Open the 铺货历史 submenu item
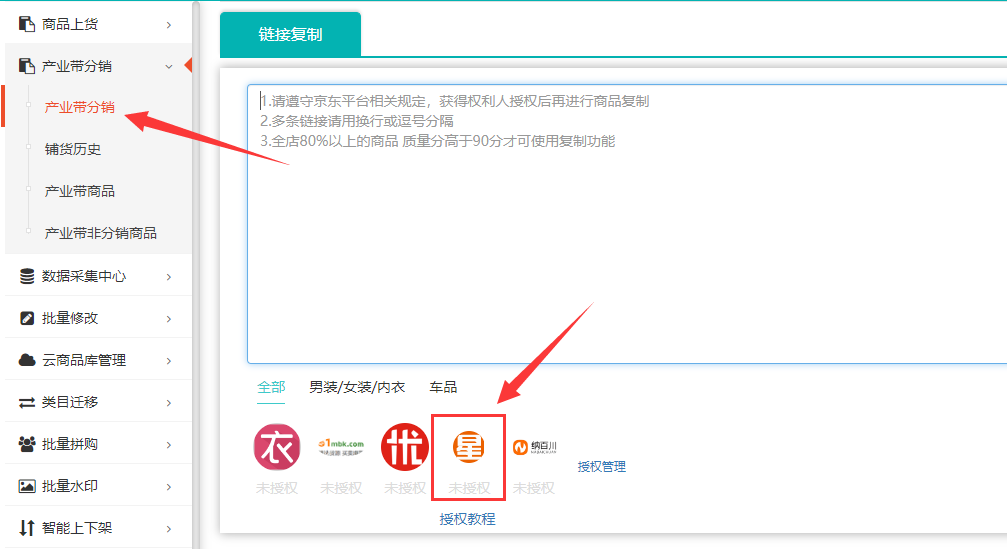Image resolution: width=1007 pixels, height=549 pixels. tap(73, 149)
